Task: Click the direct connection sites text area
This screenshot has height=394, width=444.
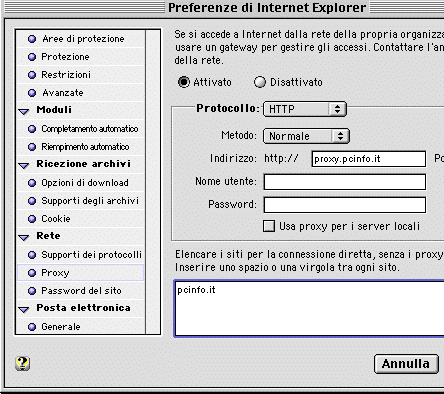Action: point(309,309)
